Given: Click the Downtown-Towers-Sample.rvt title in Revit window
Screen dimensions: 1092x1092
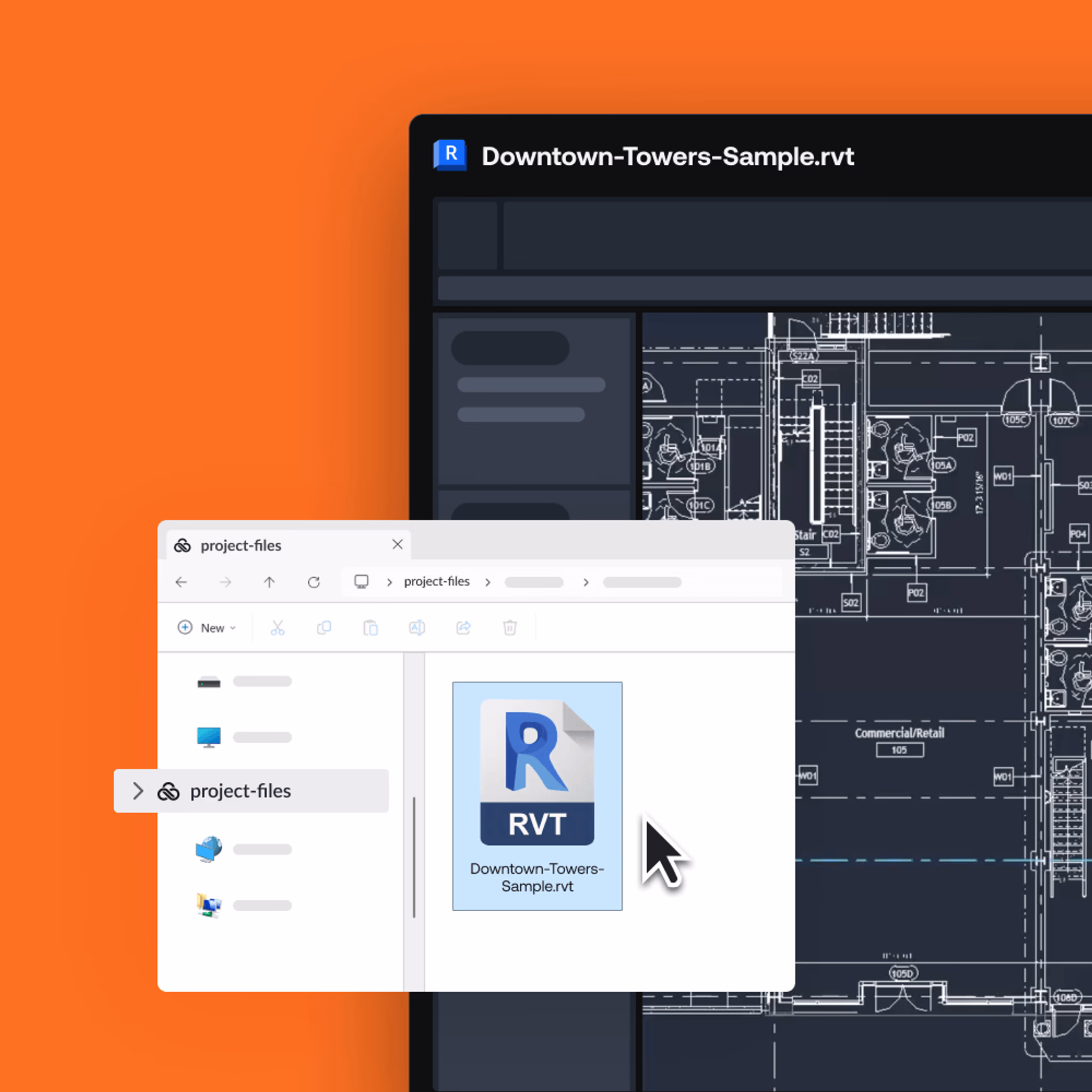Looking at the screenshot, I should tap(668, 157).
